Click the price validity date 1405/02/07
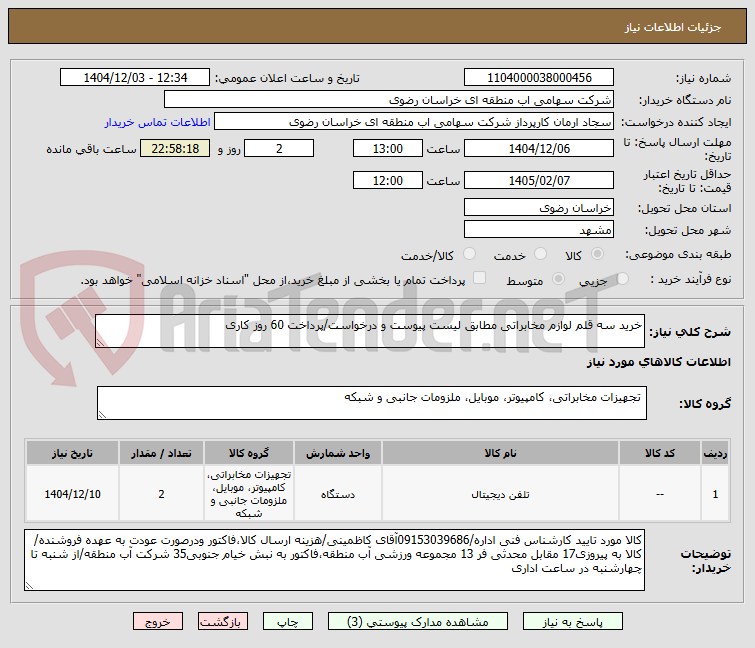Image resolution: width=755 pixels, height=648 pixels. (x=539, y=180)
